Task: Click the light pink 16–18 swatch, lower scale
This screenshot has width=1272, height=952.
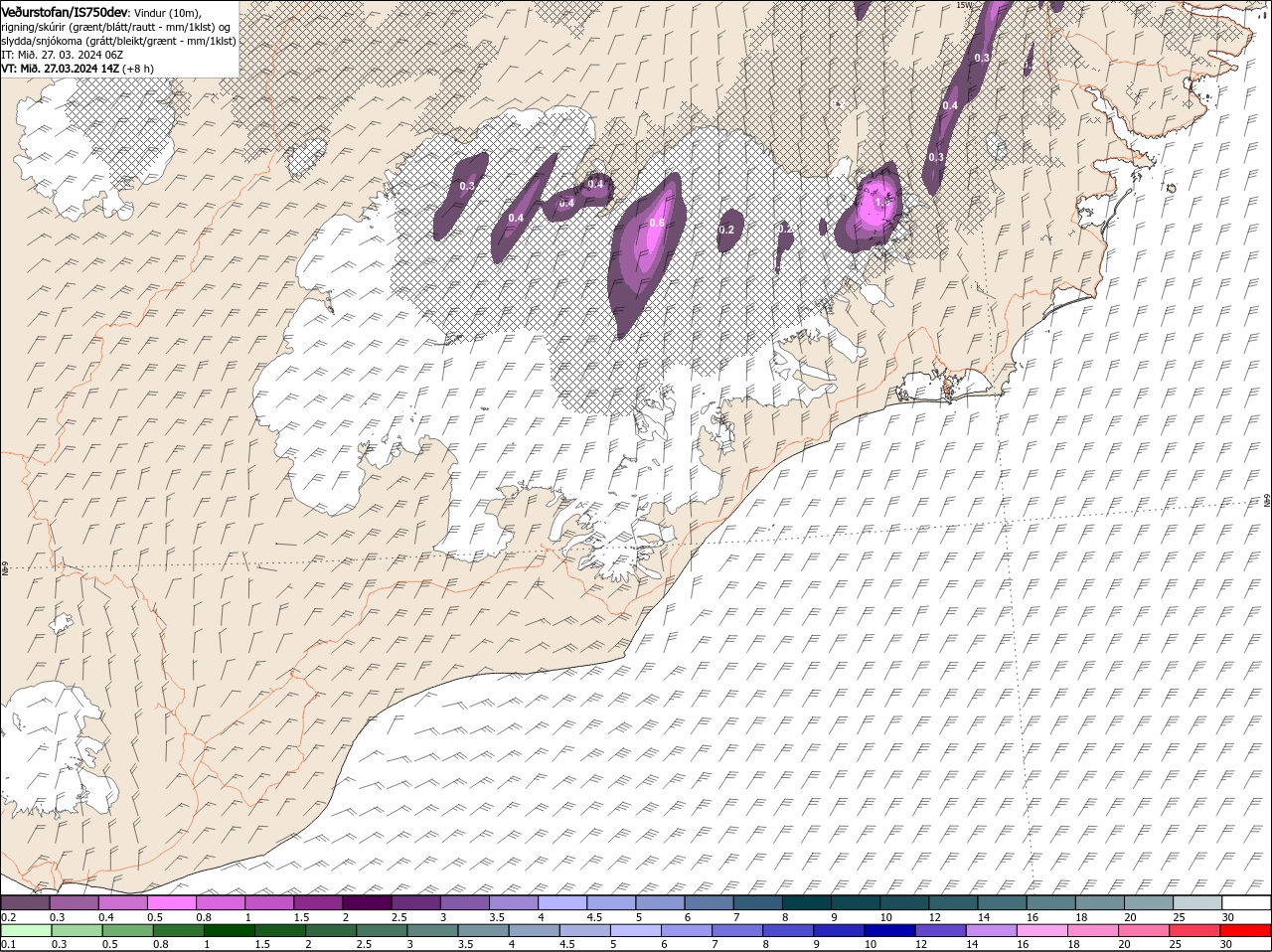Action: pyautogui.click(x=1042, y=931)
